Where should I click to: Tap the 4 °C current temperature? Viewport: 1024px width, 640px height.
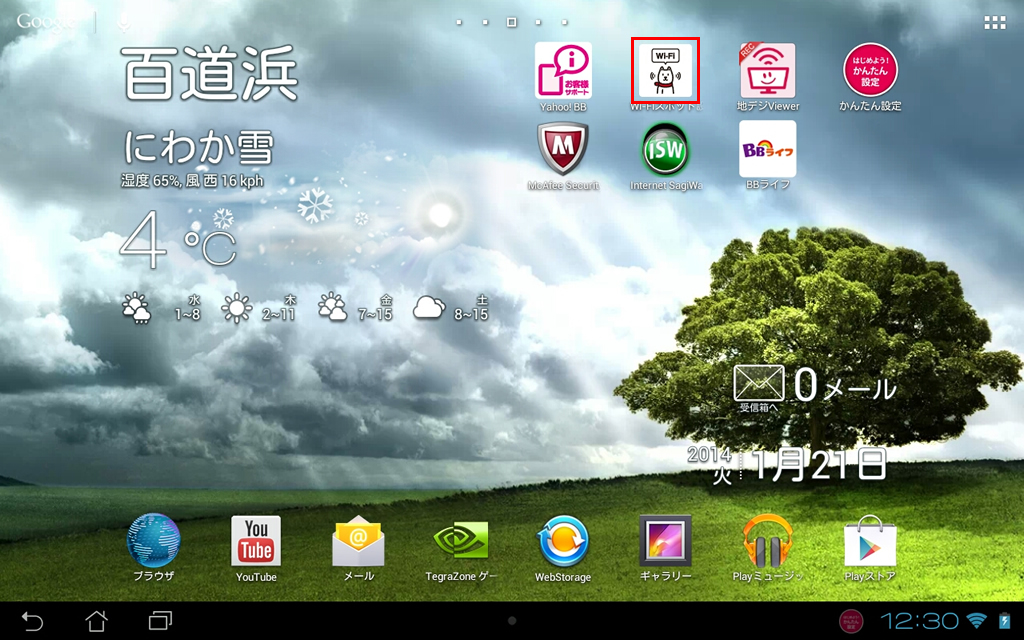(178, 240)
